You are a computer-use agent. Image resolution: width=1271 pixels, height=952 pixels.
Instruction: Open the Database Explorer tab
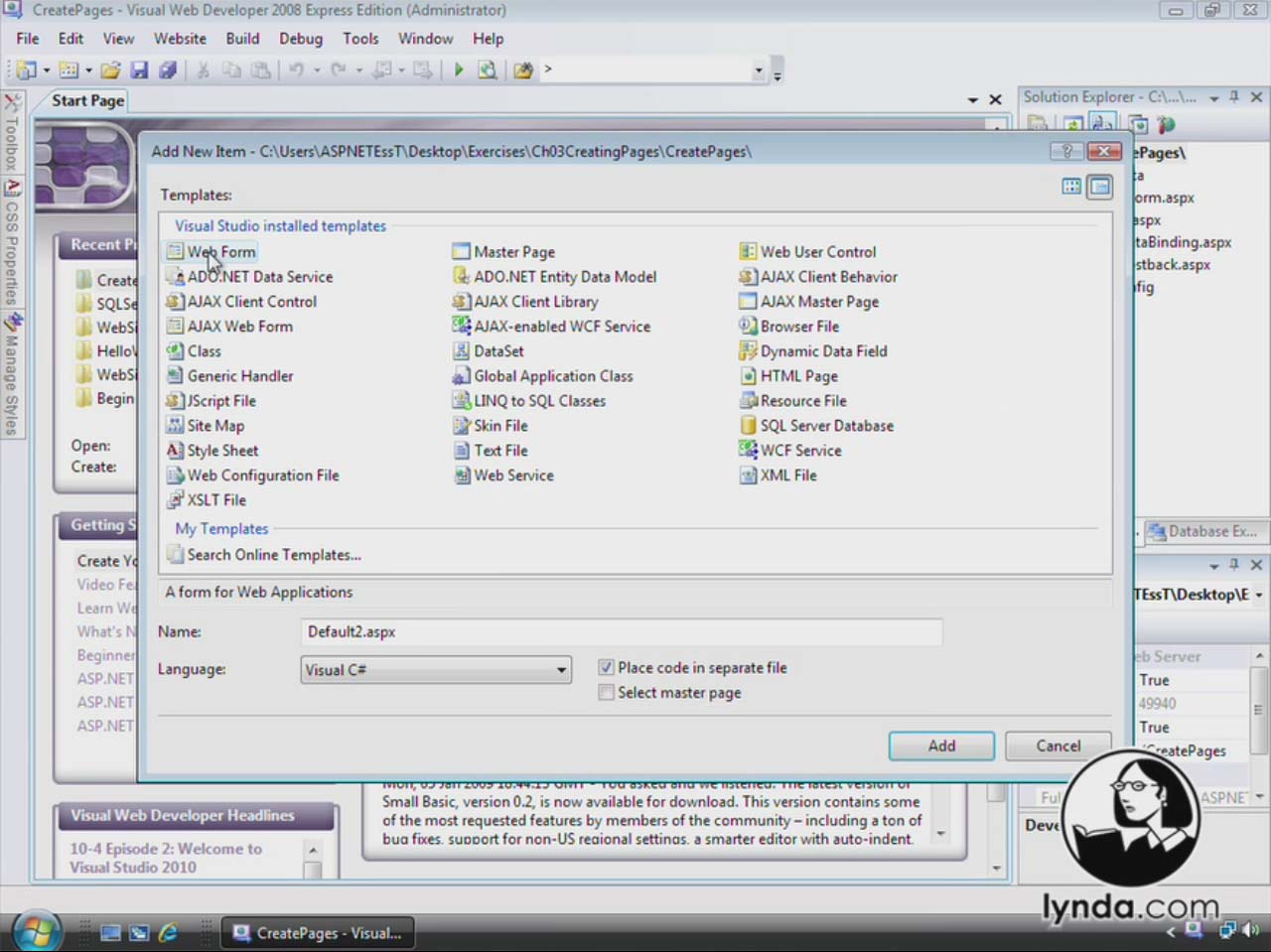coord(1201,532)
